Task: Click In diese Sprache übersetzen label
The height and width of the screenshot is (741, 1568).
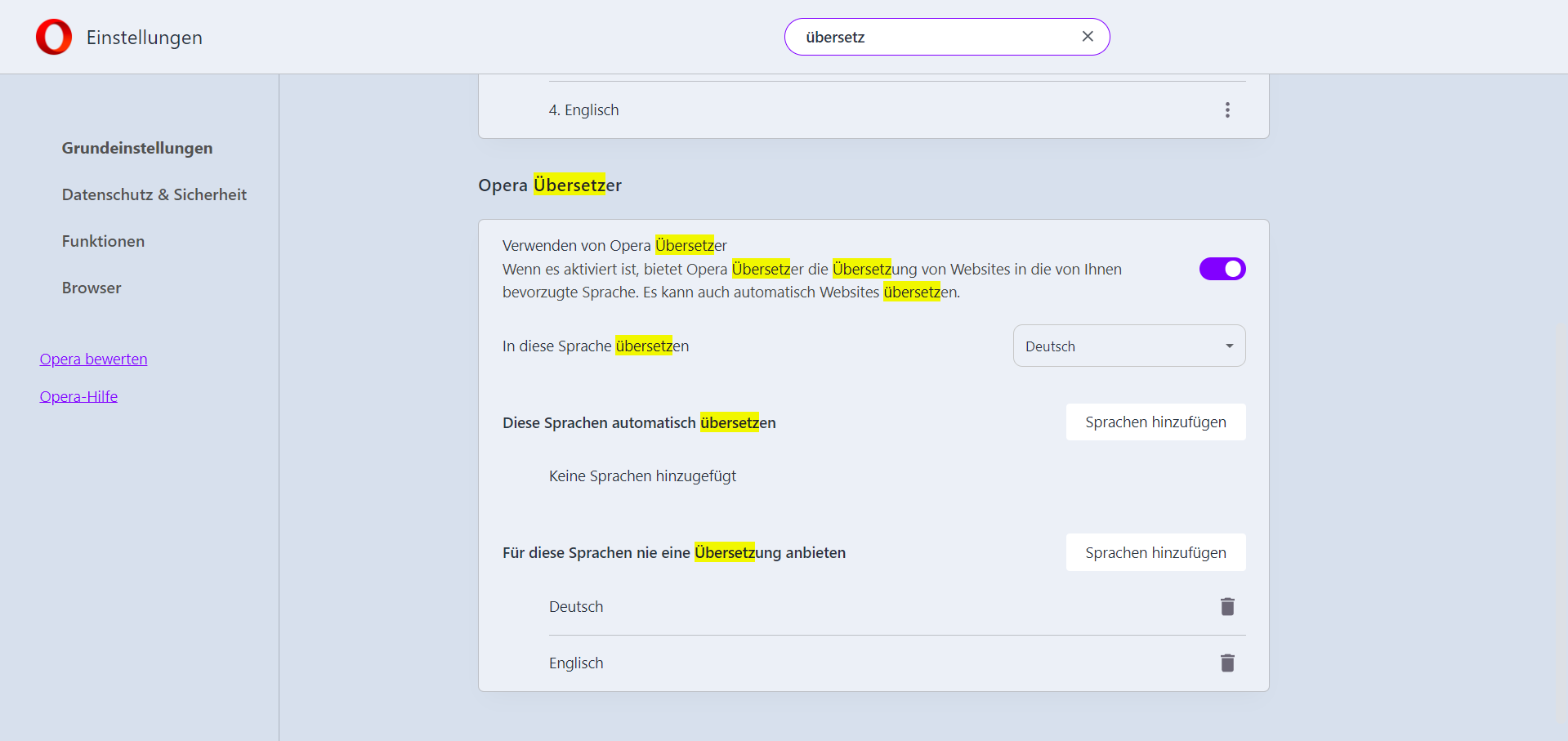Action: (x=596, y=346)
